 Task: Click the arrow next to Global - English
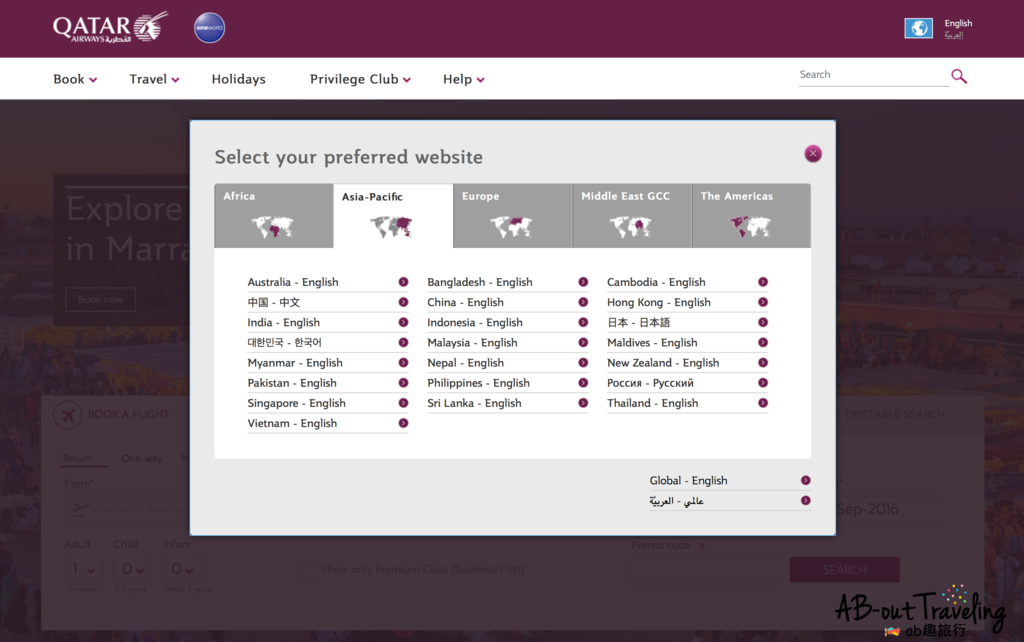(x=806, y=481)
